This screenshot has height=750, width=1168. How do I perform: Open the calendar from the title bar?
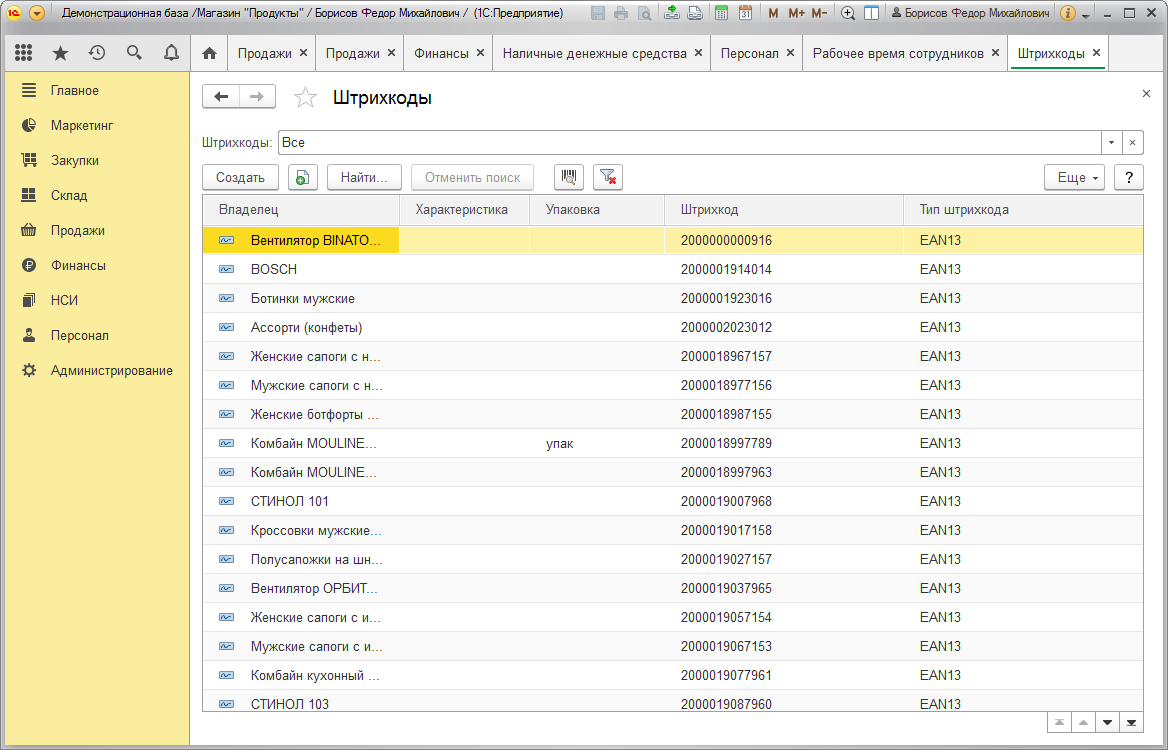pyautogui.click(x=745, y=13)
